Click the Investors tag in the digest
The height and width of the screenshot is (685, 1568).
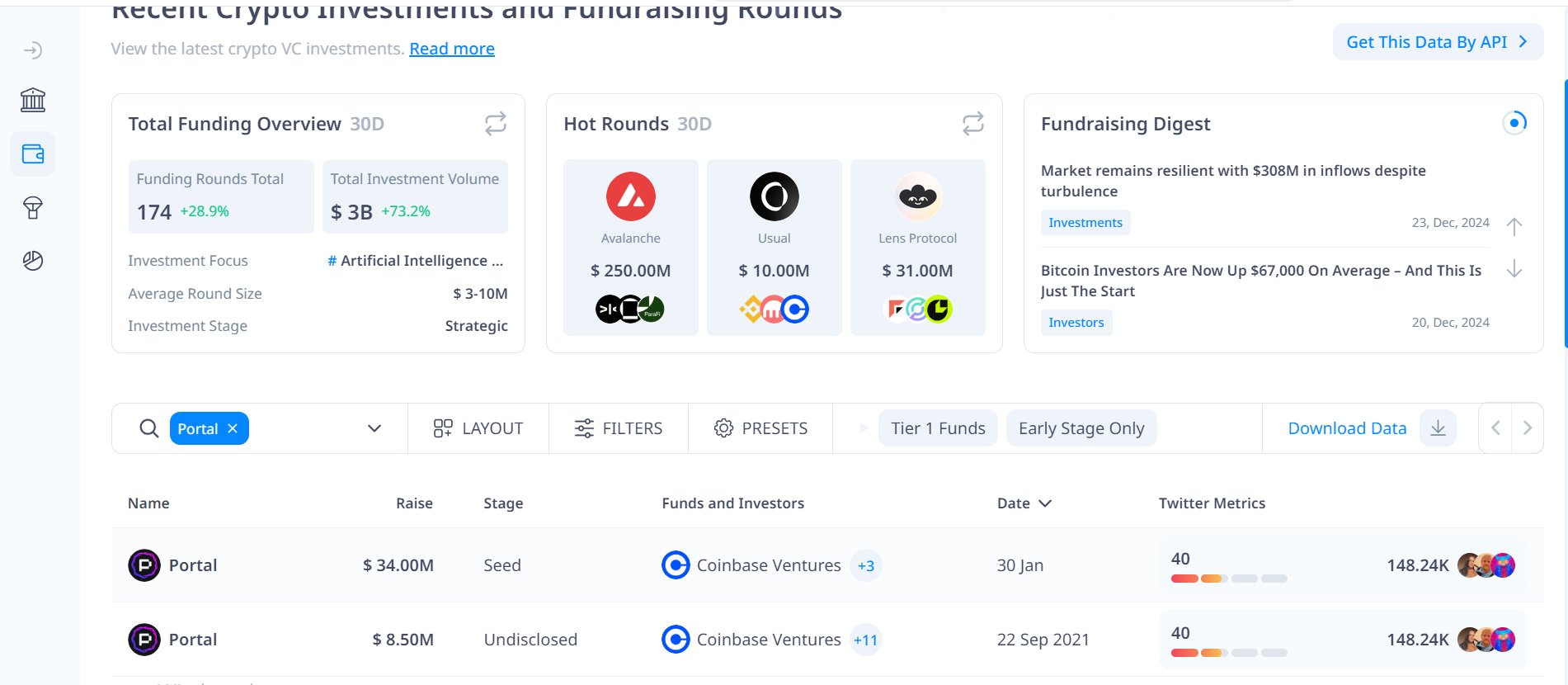point(1076,323)
